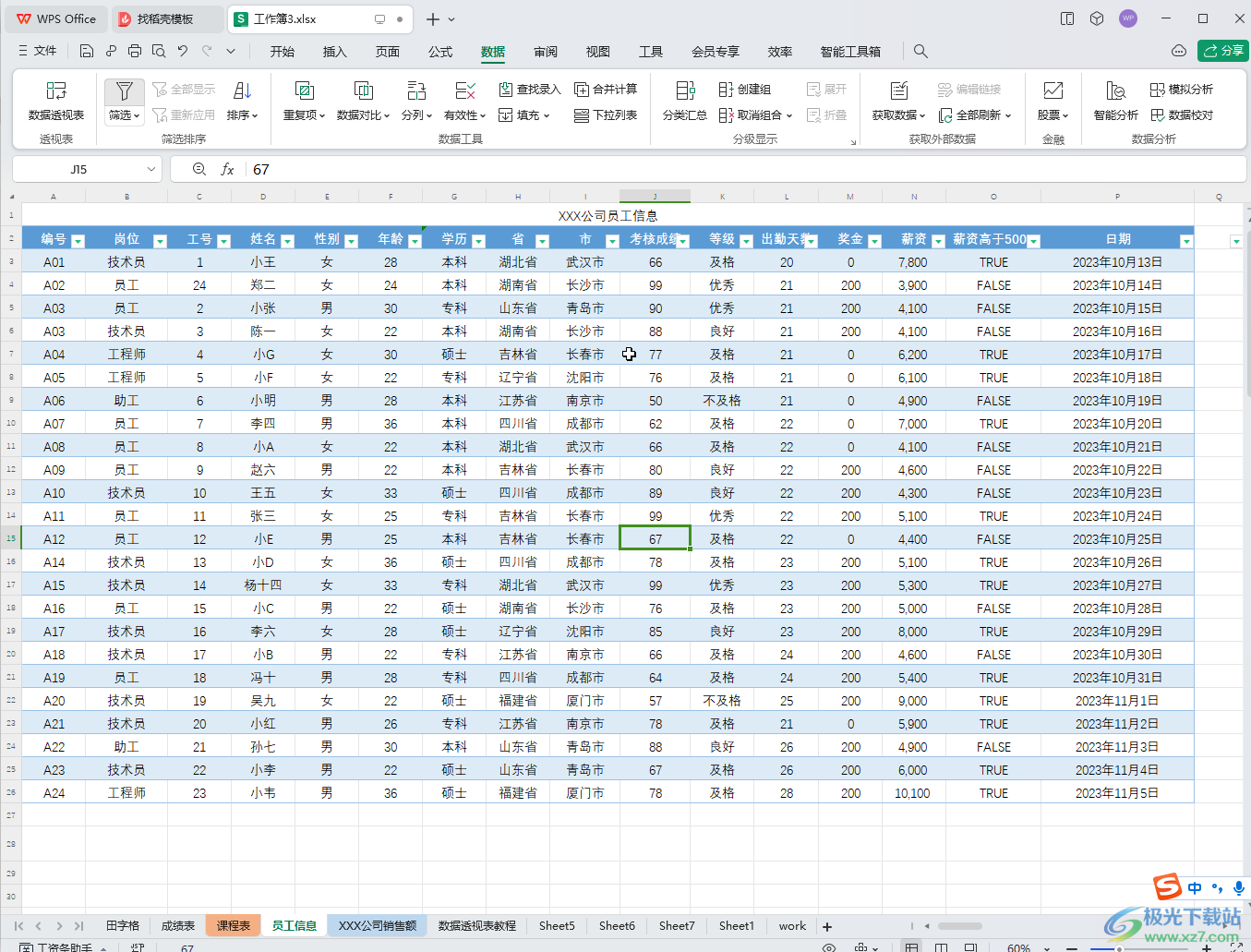Open 智能分析 smart analysis
This screenshot has width=1251, height=952.
coord(1115,101)
